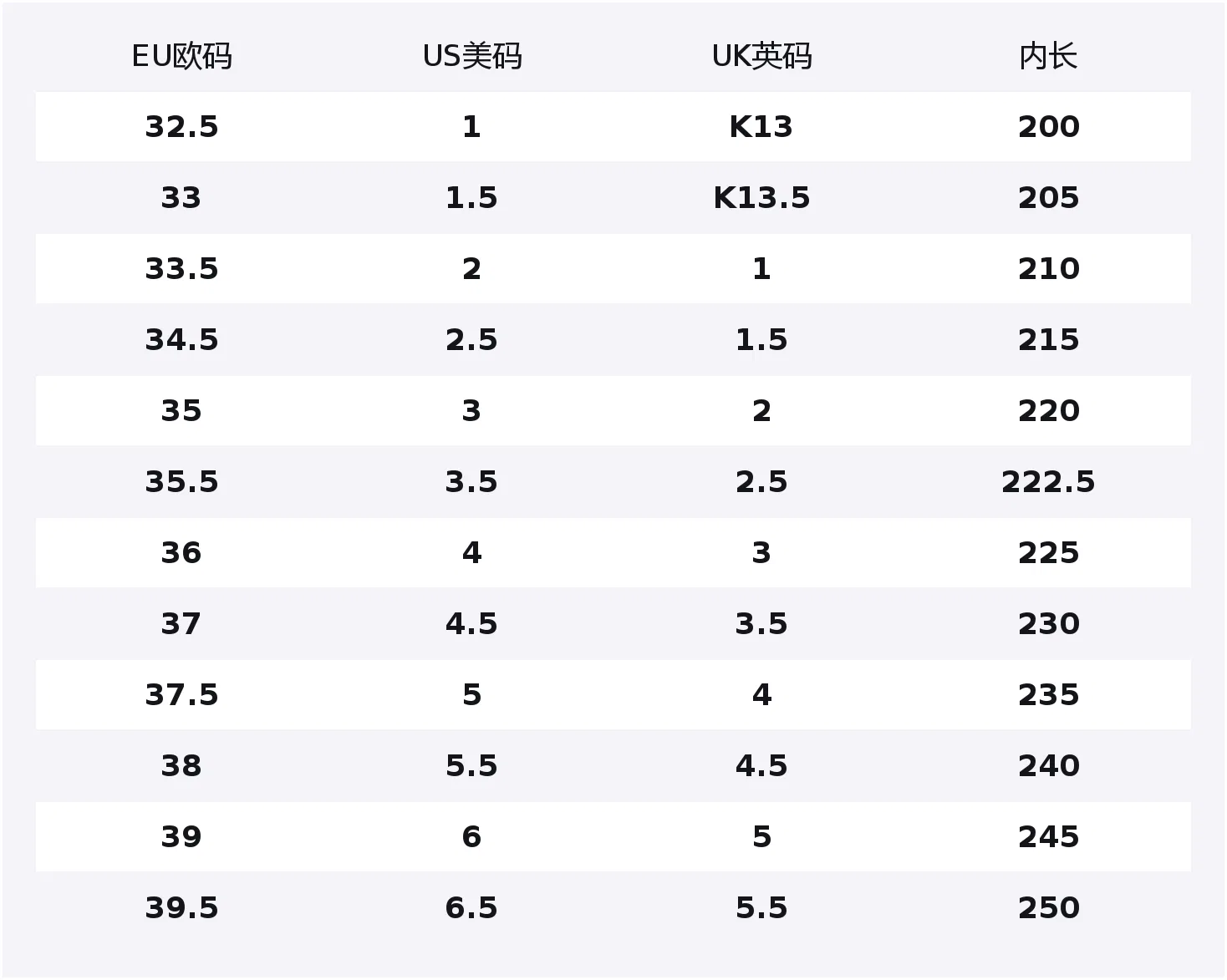Image resolution: width=1227 pixels, height=980 pixels.
Task: Select inner length 222.5 cell
Action: click(1048, 482)
